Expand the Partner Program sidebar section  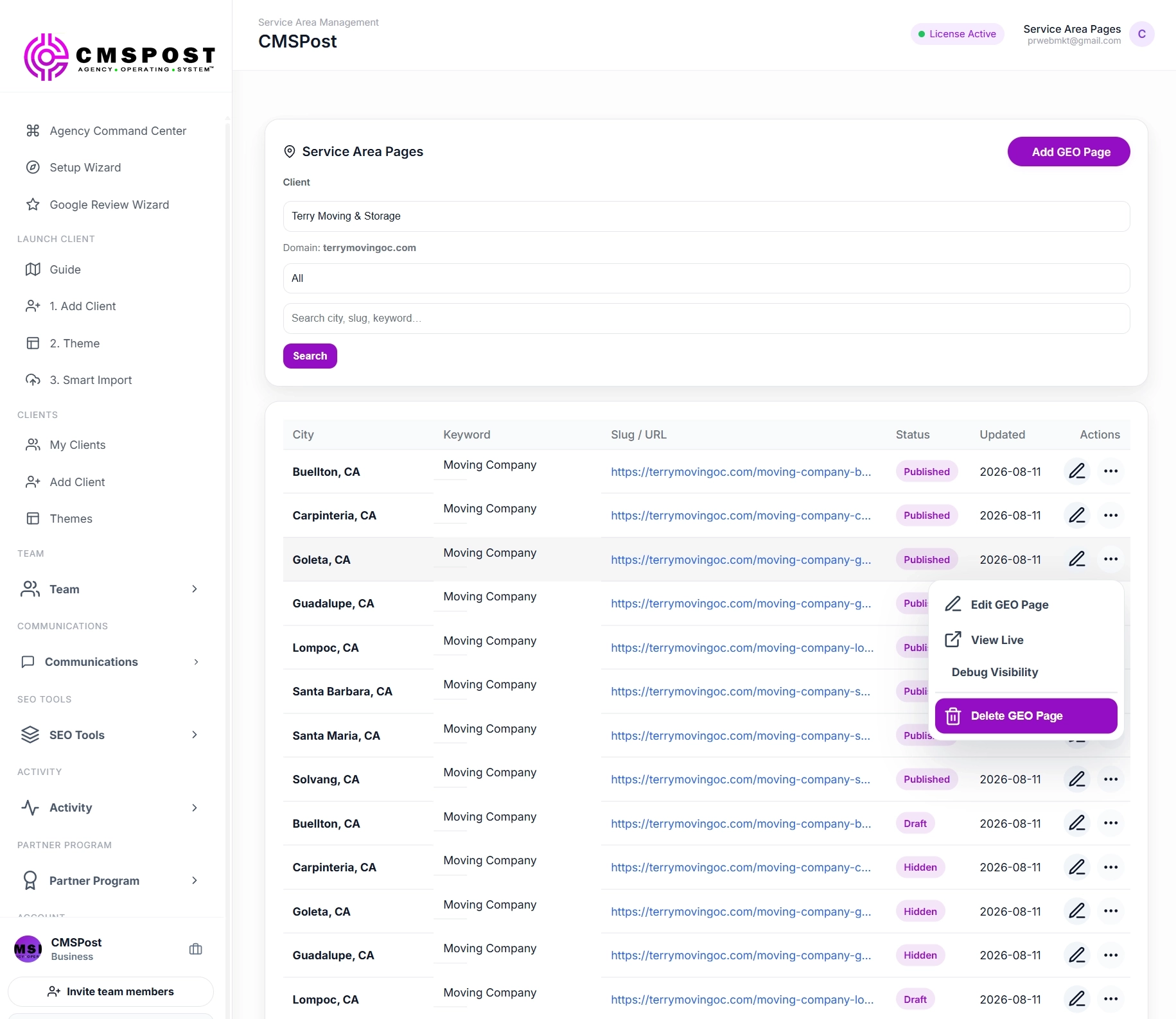point(110,881)
